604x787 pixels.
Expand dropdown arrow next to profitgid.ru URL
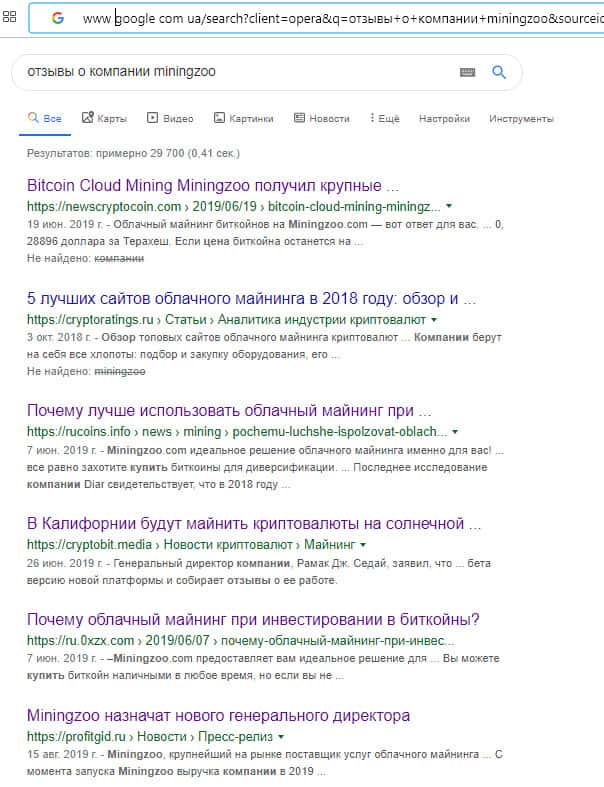pyautogui.click(x=281, y=737)
